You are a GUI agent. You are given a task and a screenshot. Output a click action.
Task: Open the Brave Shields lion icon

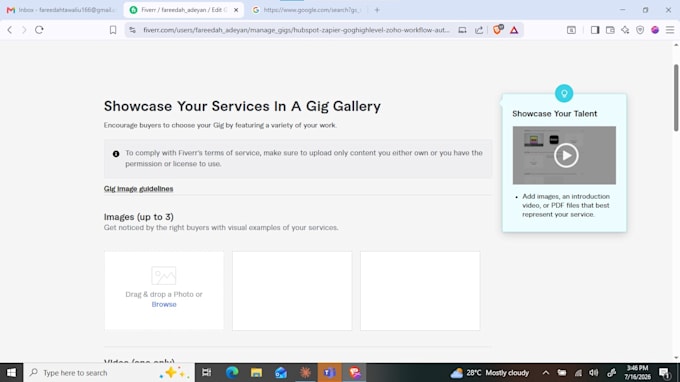tap(498, 29)
